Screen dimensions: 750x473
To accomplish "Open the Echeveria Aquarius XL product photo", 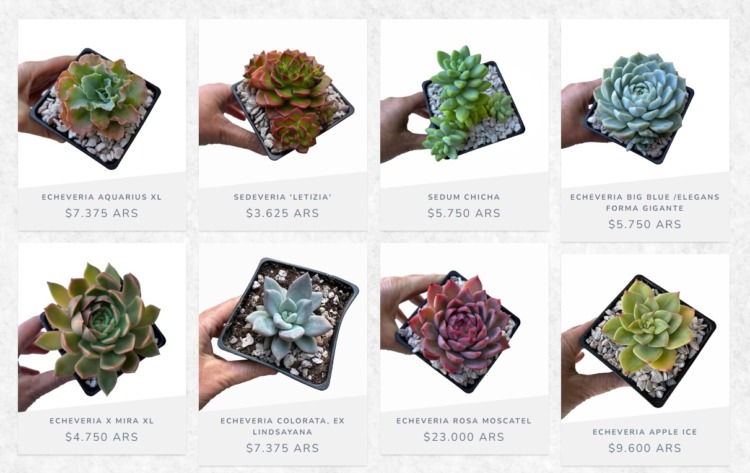I will click(x=102, y=103).
